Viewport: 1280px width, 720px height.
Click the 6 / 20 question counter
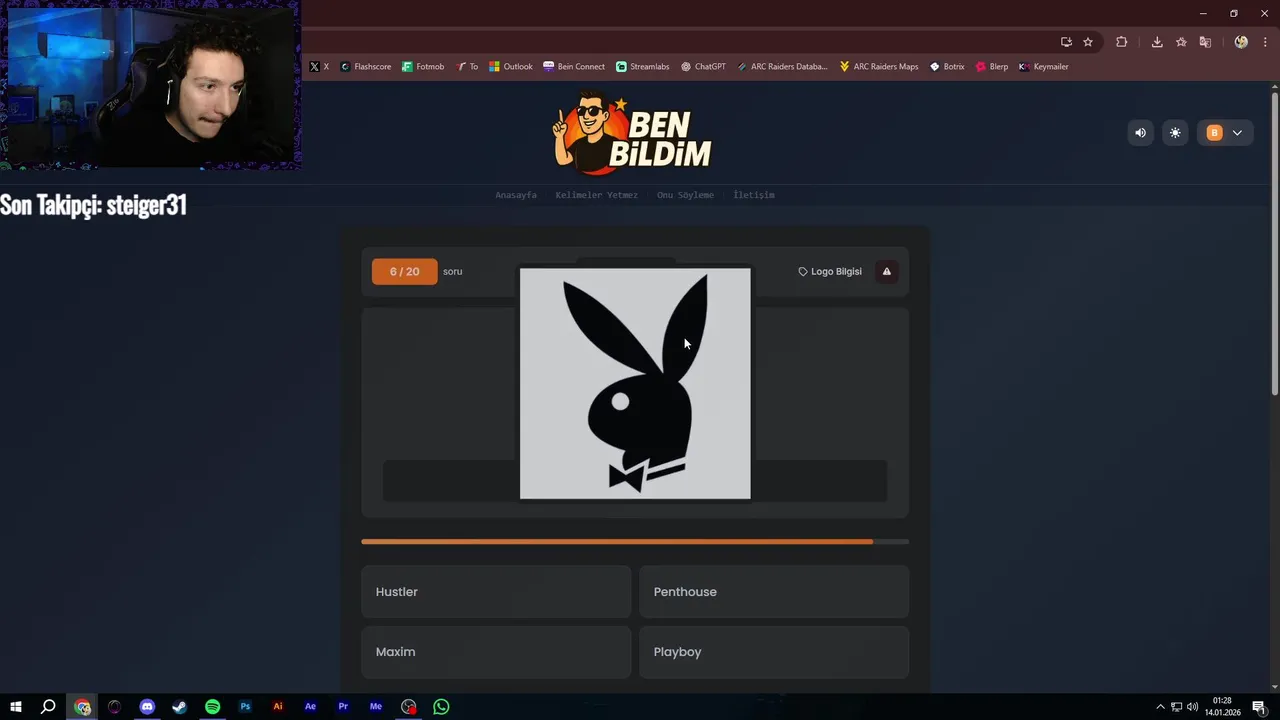click(x=405, y=271)
